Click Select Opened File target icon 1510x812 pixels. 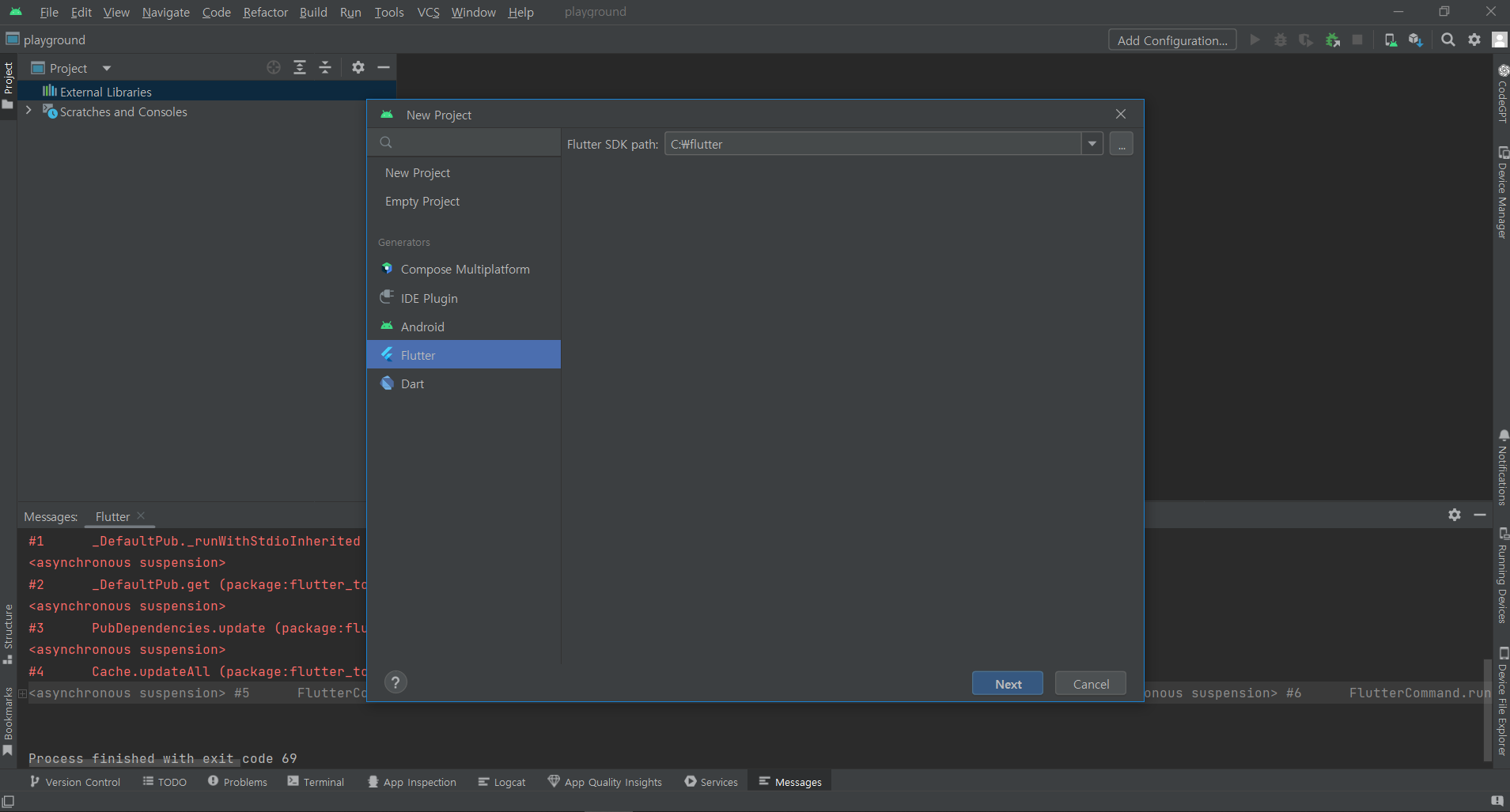point(274,67)
